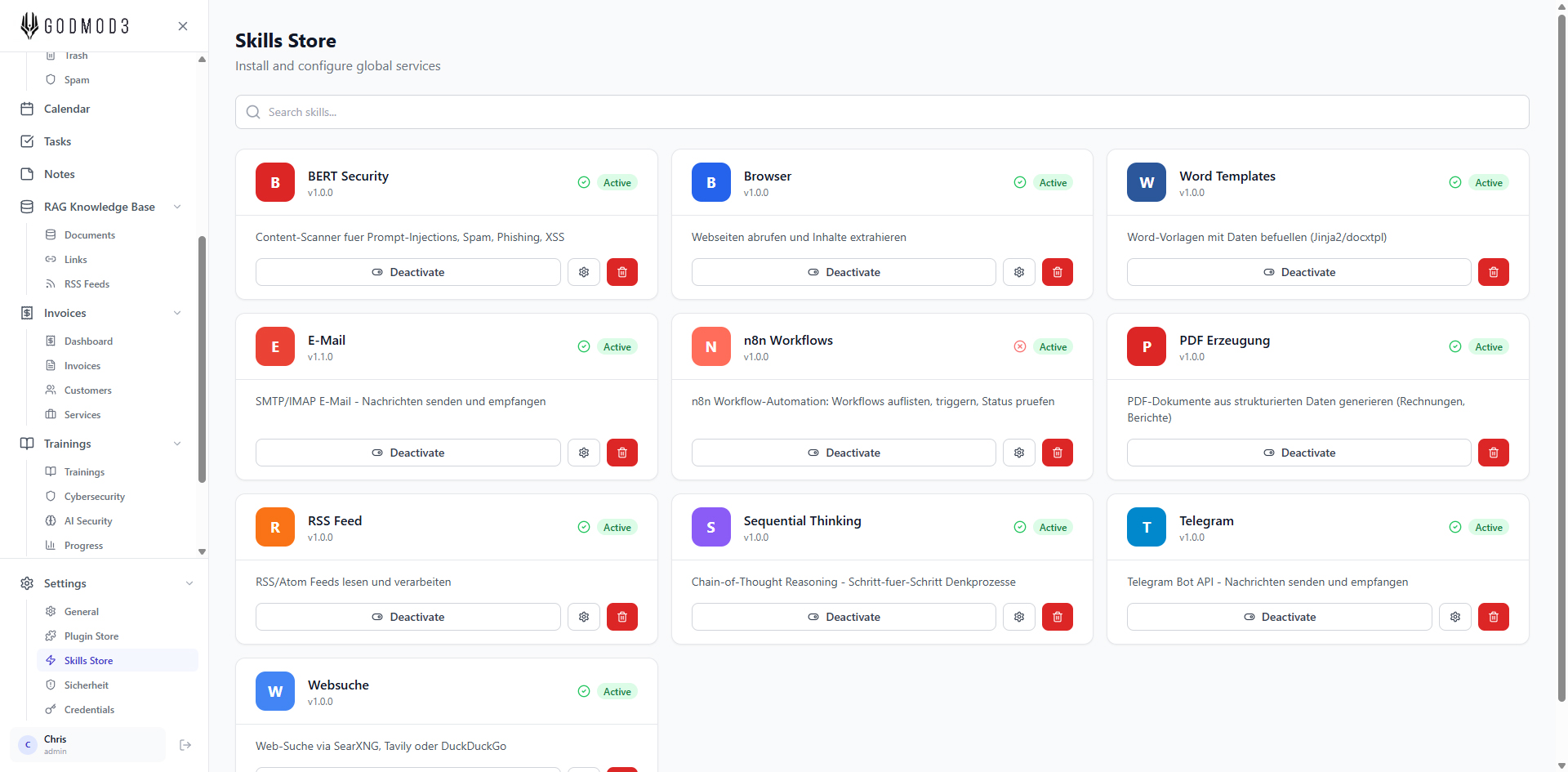Viewport: 1568px width, 772px height.
Task: Click the Search skills input field
Action: click(882, 112)
